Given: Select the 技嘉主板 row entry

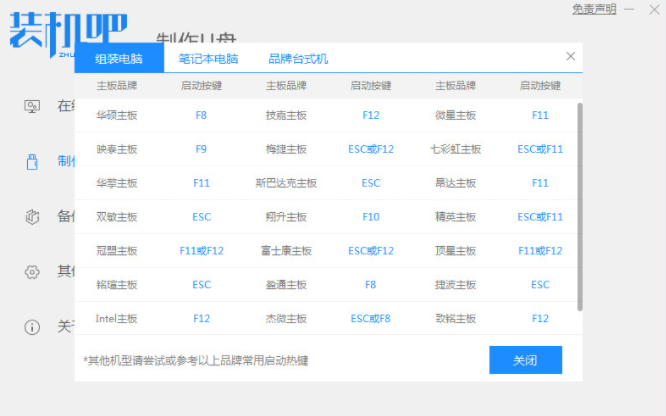Looking at the screenshot, I should [286, 116].
